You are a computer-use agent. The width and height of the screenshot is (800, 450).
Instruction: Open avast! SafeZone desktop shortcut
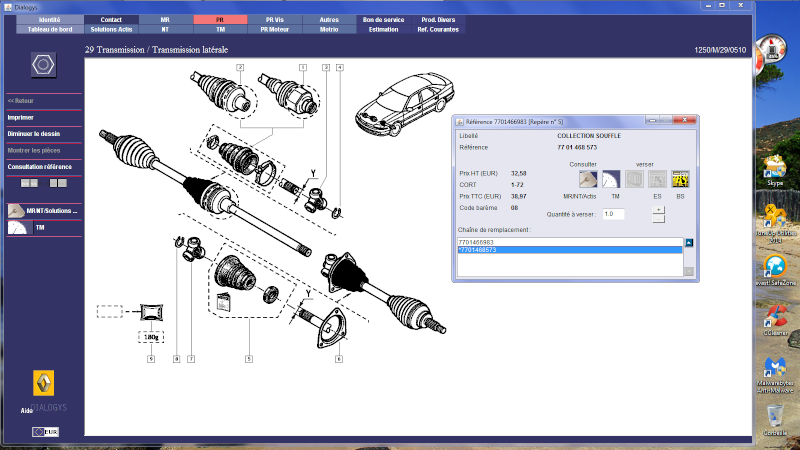tap(776, 270)
